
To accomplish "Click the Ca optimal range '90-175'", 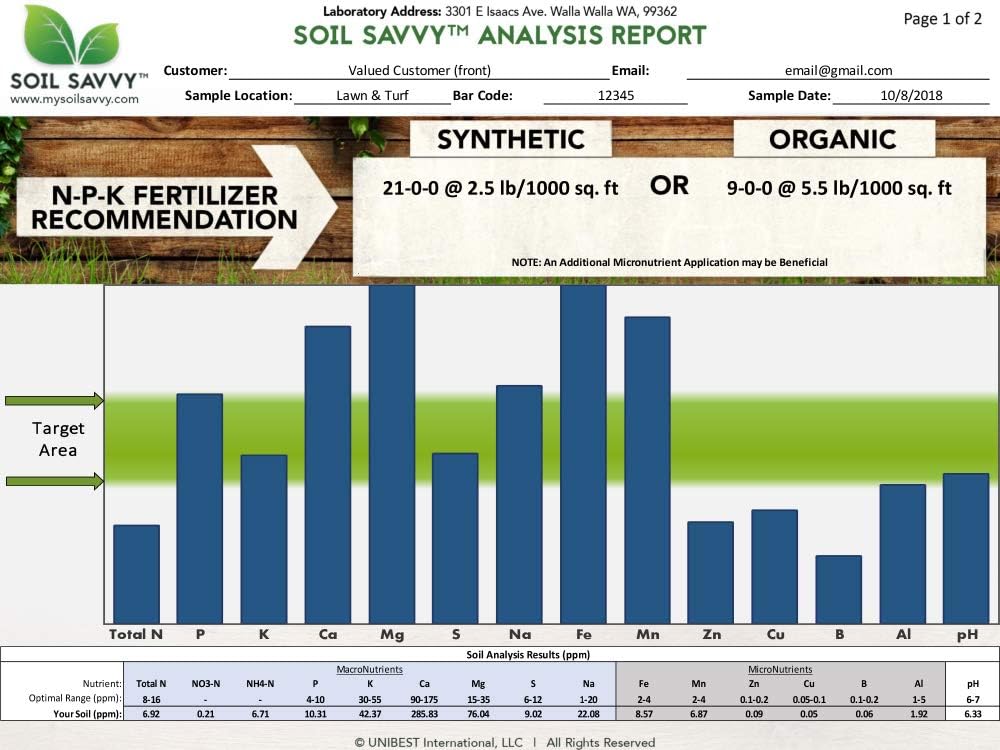I will (424, 700).
